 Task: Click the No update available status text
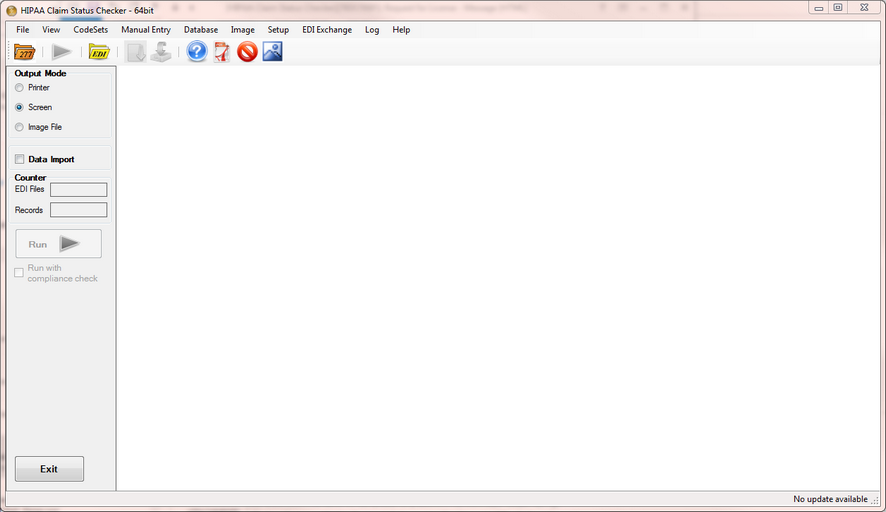pos(830,499)
